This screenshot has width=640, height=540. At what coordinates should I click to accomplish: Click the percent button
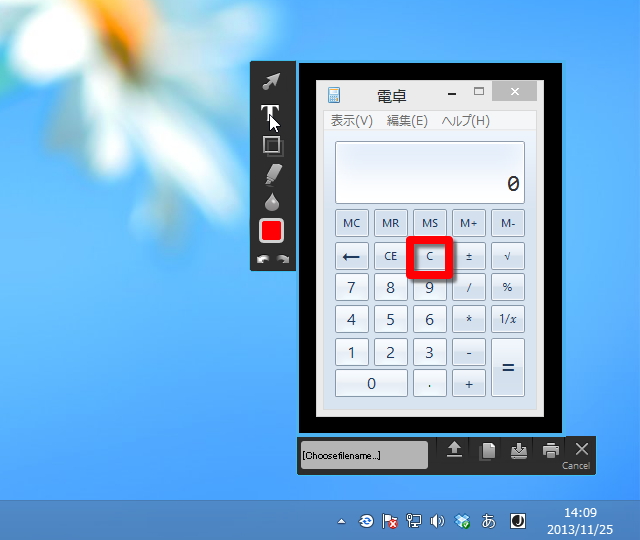click(x=508, y=287)
